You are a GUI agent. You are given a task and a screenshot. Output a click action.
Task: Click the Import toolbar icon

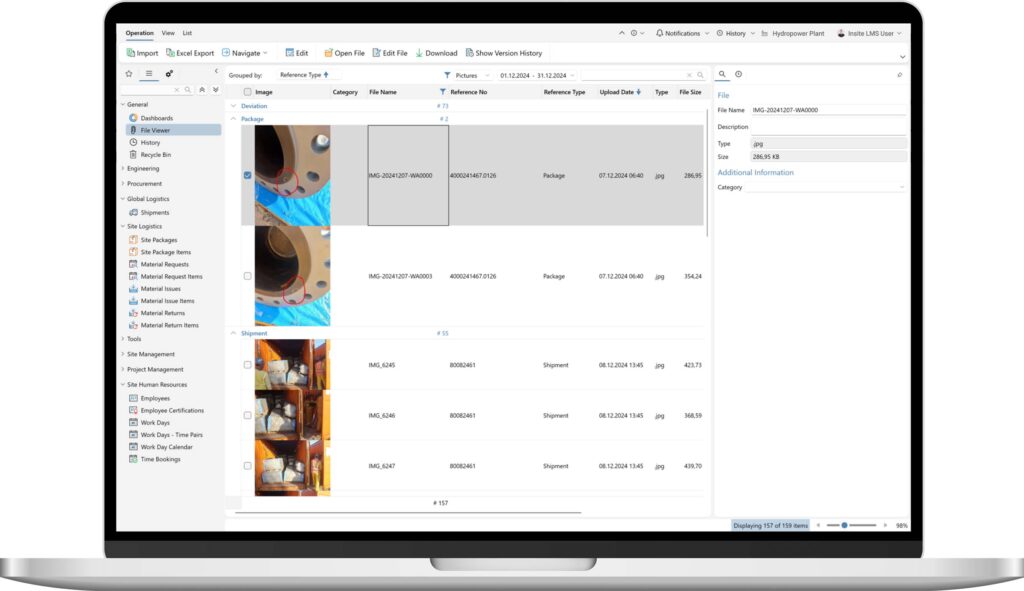click(x=142, y=53)
